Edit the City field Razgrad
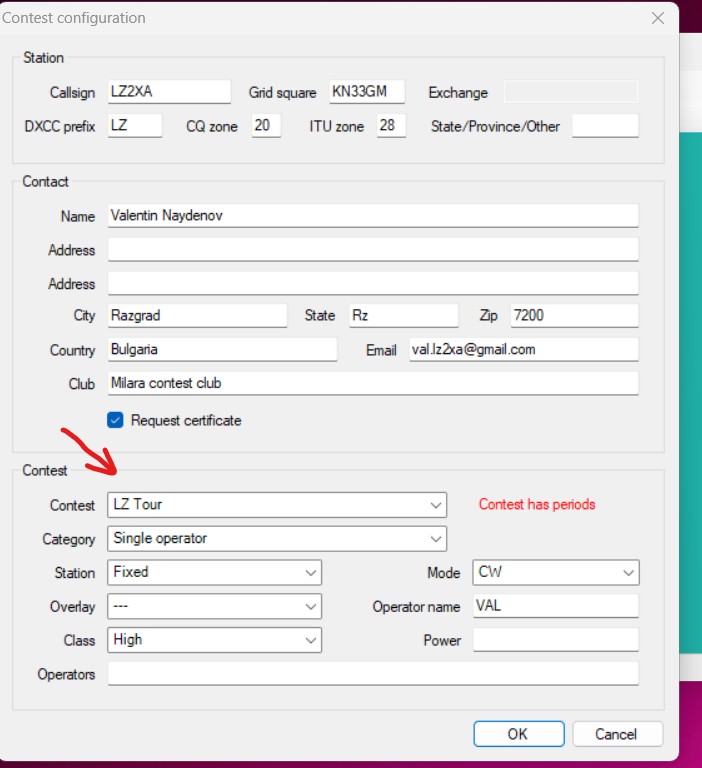 197,315
